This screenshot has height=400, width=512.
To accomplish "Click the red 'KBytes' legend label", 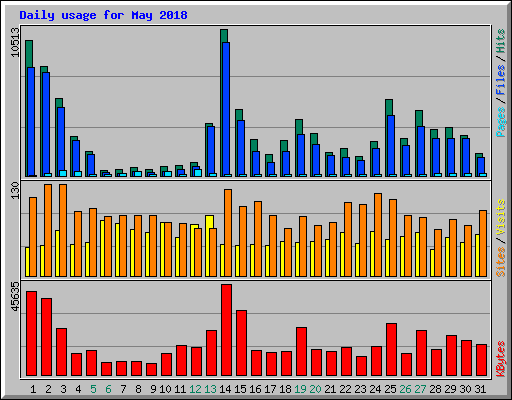I will (501, 359).
